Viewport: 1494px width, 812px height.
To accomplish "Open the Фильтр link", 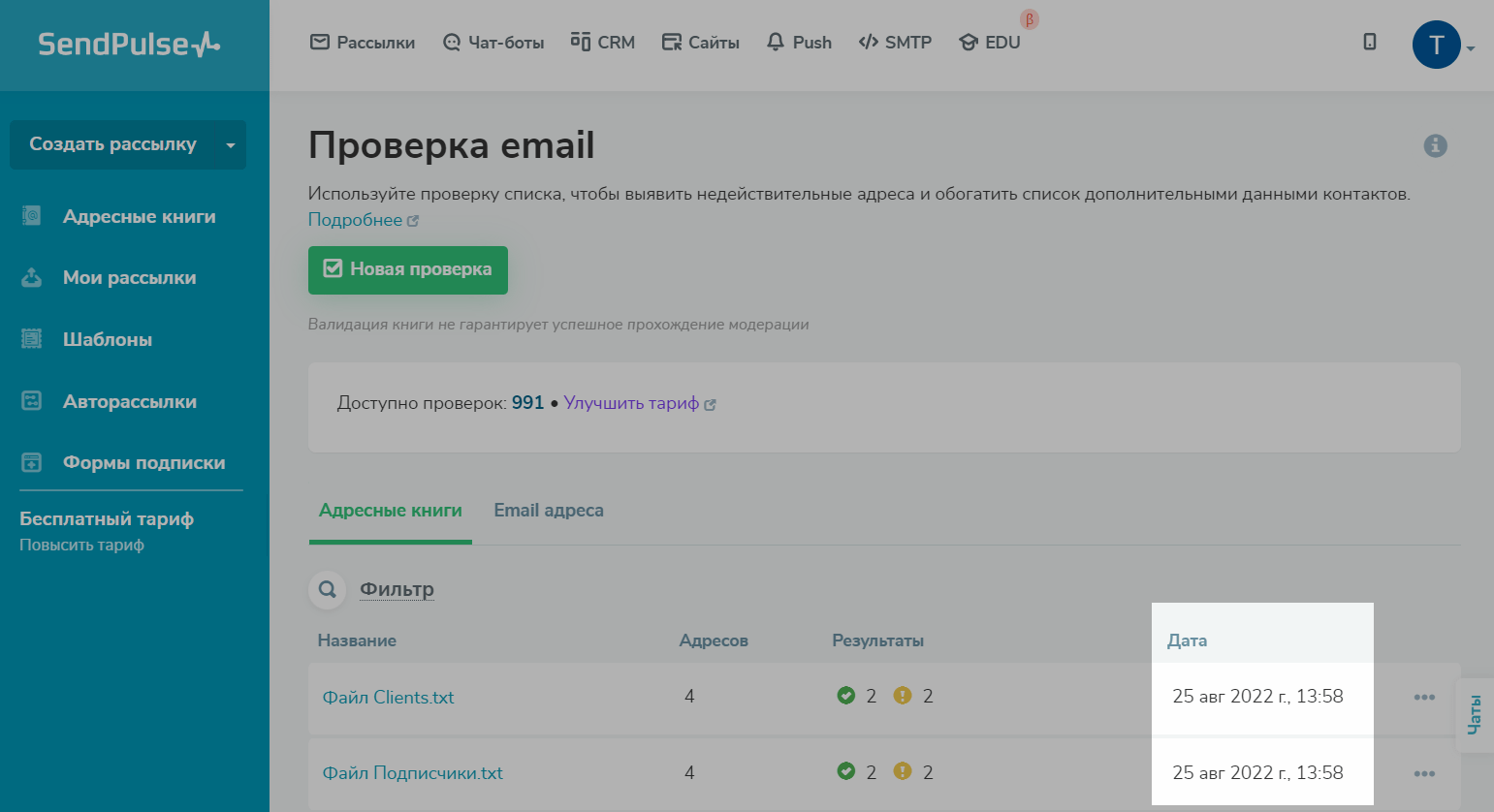I will tap(397, 589).
